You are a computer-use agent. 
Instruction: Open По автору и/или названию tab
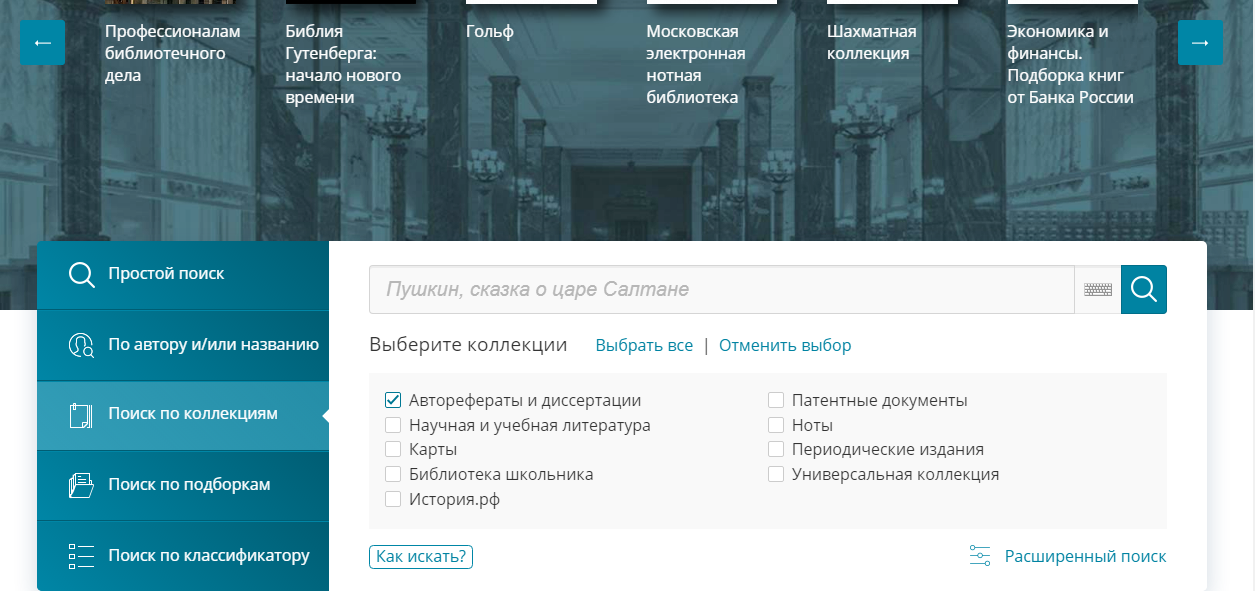183,345
